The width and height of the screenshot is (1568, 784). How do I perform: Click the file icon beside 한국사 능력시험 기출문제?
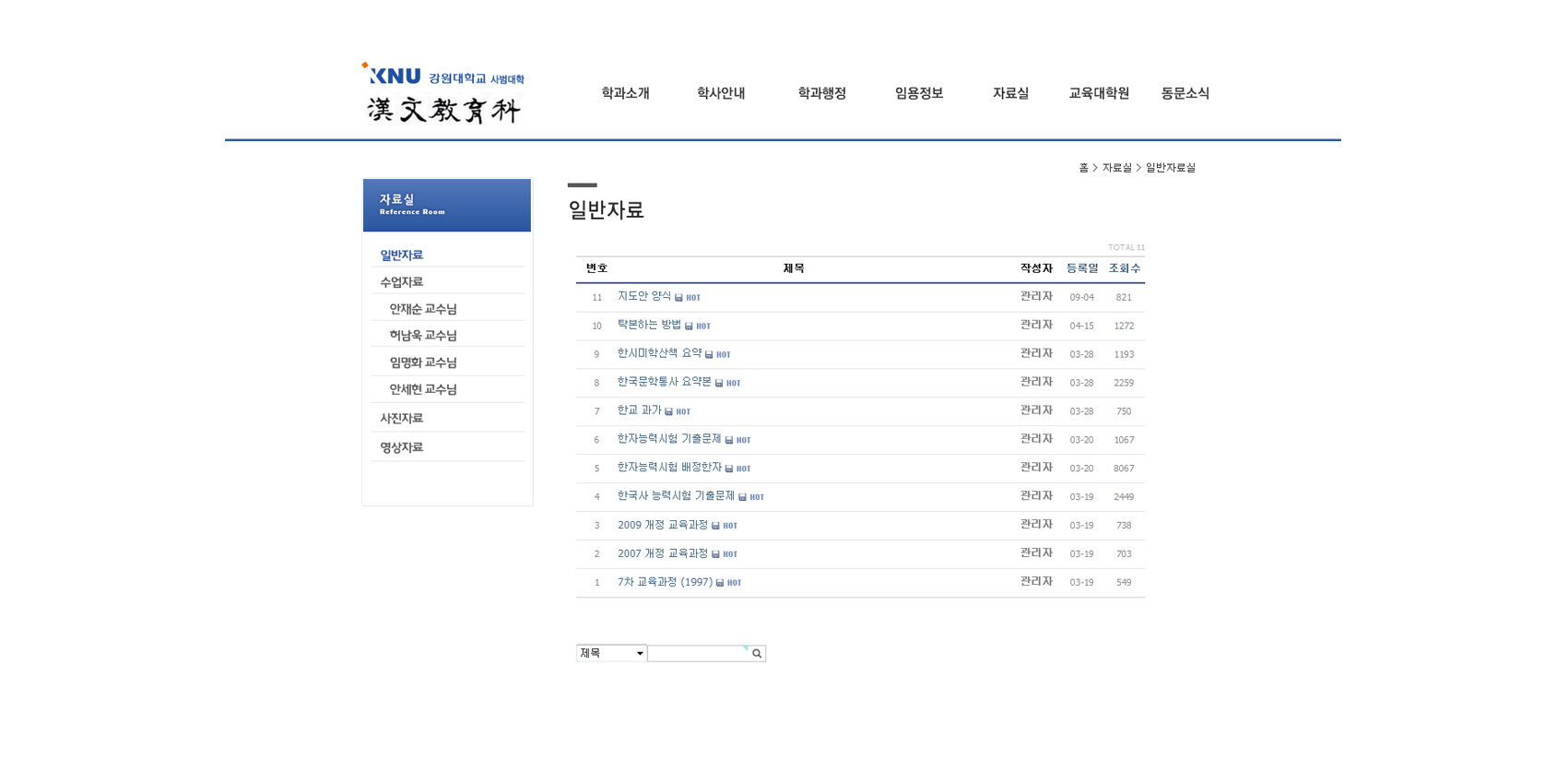tap(742, 497)
